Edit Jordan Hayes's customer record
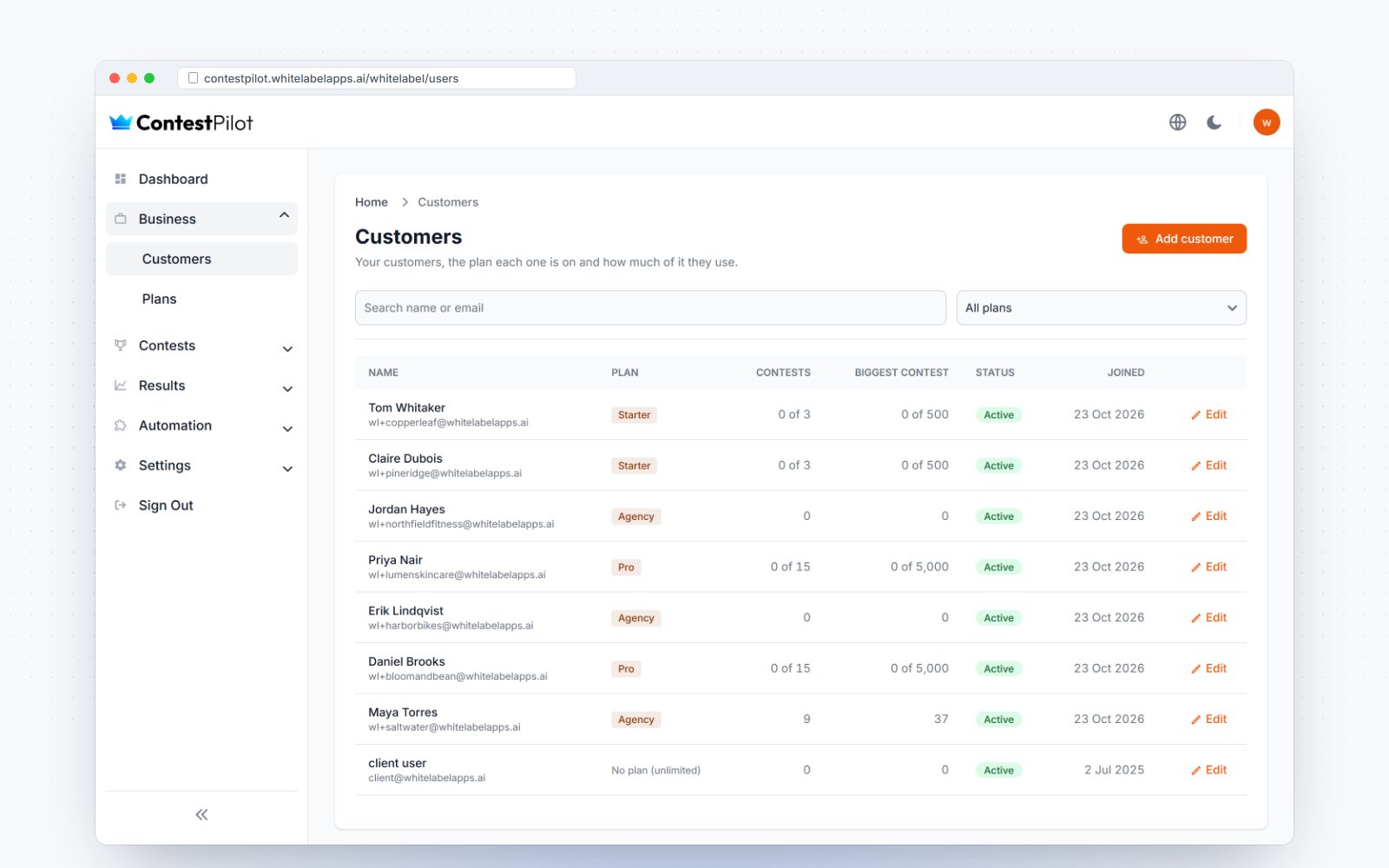This screenshot has height=868, width=1389. 1208,516
